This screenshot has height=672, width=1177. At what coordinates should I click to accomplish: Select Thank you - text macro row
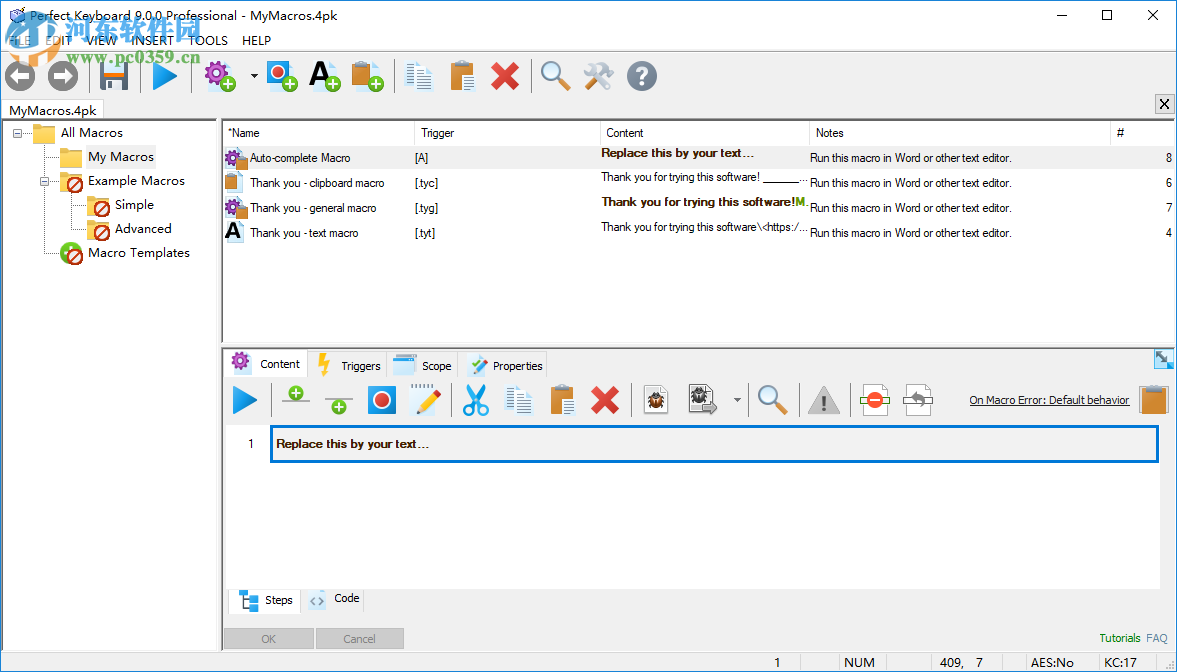pos(698,233)
